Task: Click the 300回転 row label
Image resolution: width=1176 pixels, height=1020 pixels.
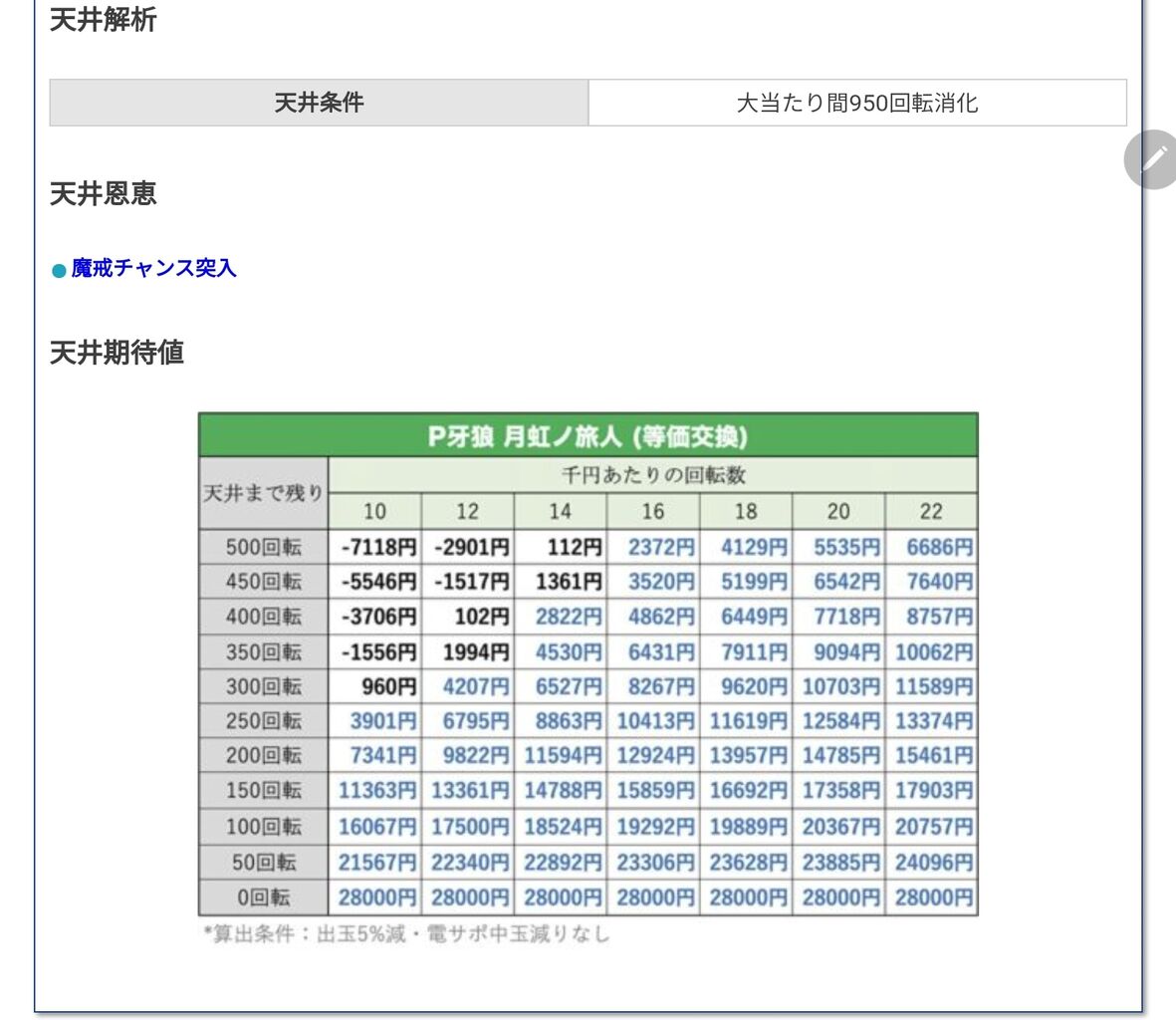Action: [x=263, y=686]
